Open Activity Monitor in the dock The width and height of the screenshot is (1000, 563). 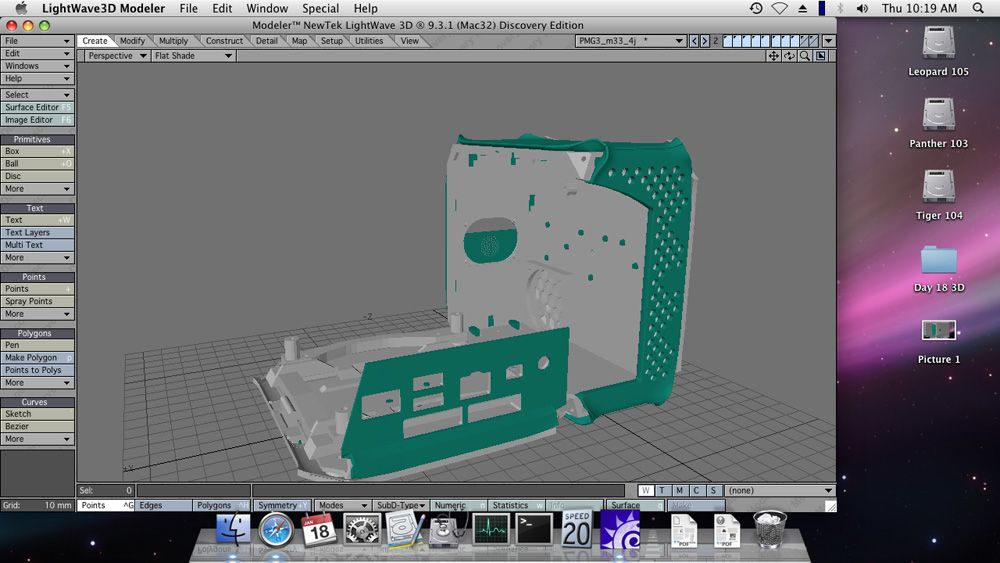point(491,530)
